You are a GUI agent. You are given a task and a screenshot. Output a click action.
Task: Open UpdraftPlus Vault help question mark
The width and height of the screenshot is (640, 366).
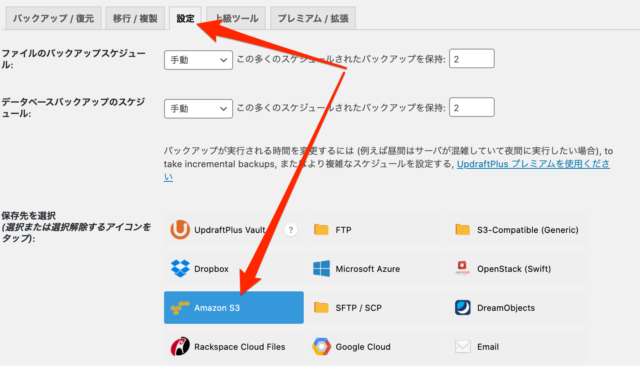[291, 230]
